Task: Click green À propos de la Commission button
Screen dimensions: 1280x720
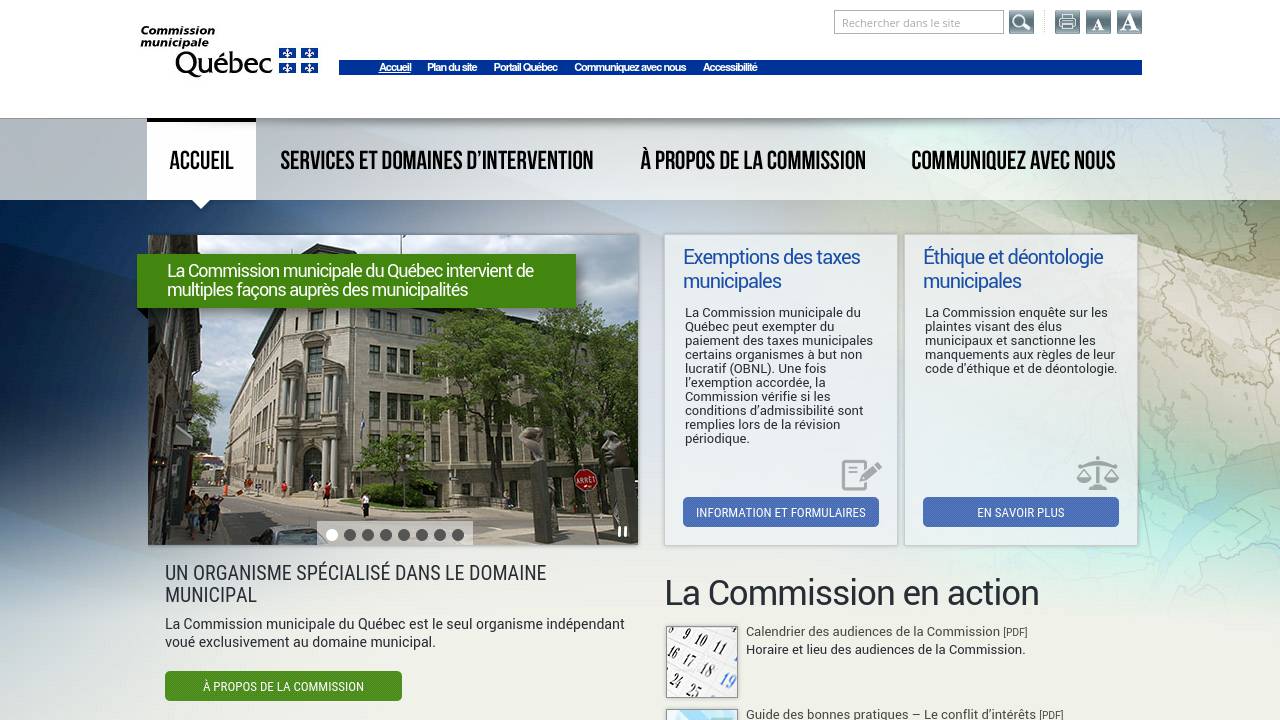Action: [283, 686]
